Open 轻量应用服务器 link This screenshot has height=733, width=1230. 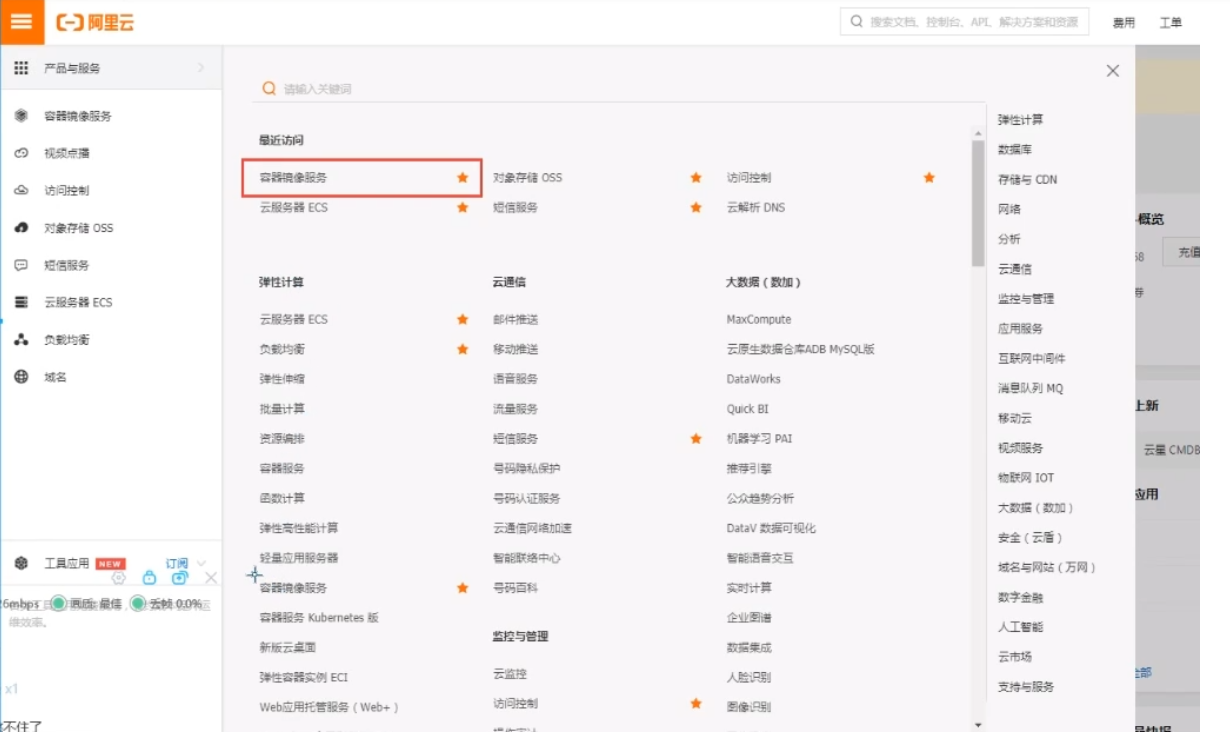click(299, 558)
